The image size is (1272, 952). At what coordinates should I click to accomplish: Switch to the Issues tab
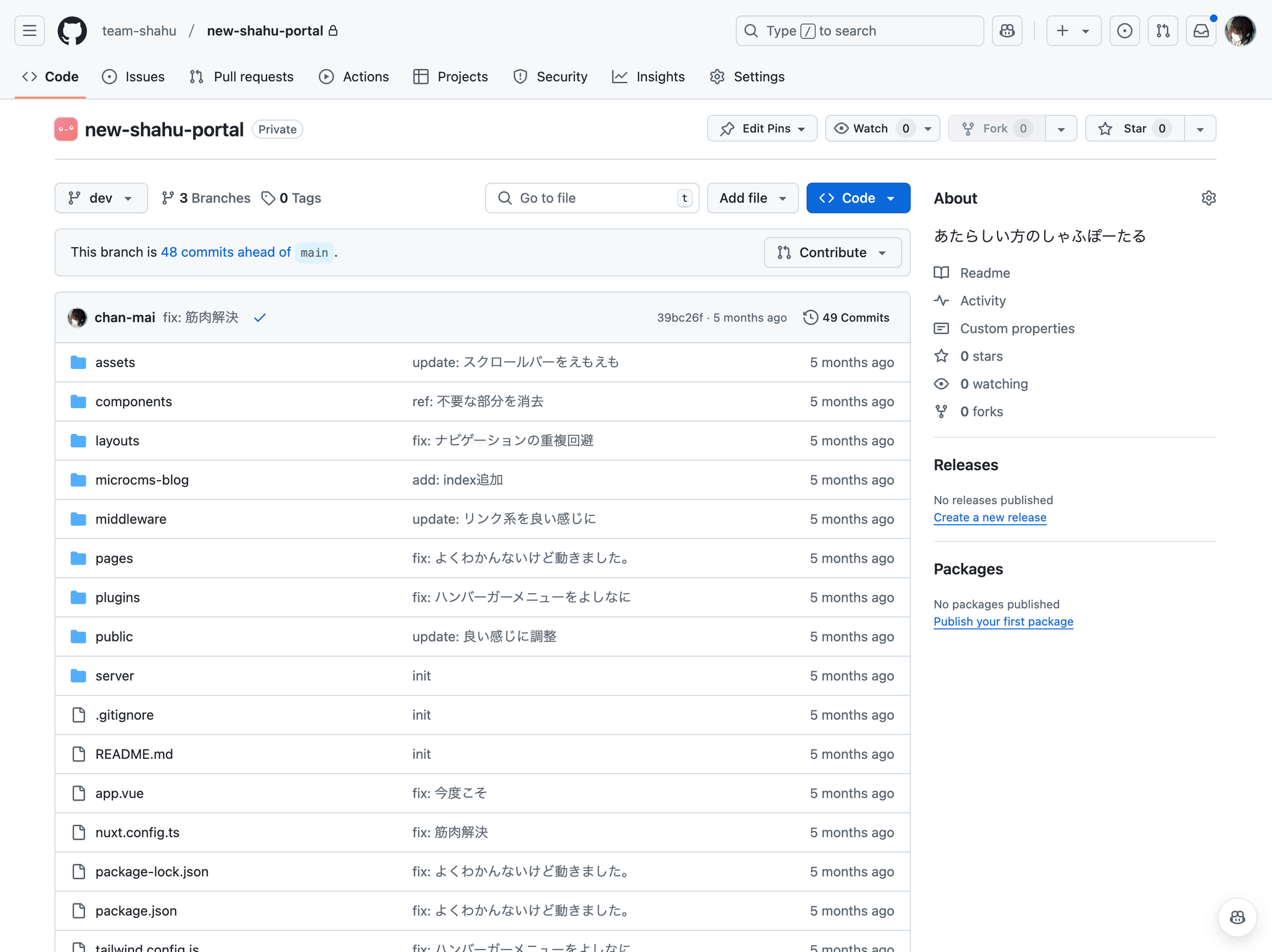tap(134, 77)
